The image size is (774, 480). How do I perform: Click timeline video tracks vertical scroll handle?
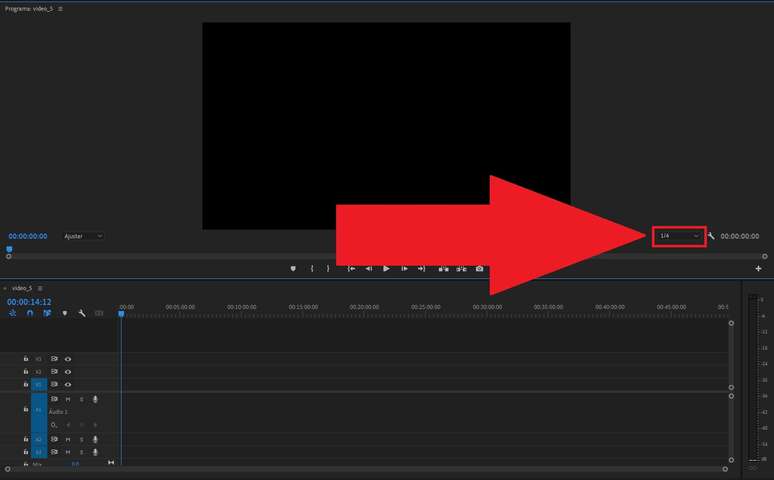tap(731, 323)
